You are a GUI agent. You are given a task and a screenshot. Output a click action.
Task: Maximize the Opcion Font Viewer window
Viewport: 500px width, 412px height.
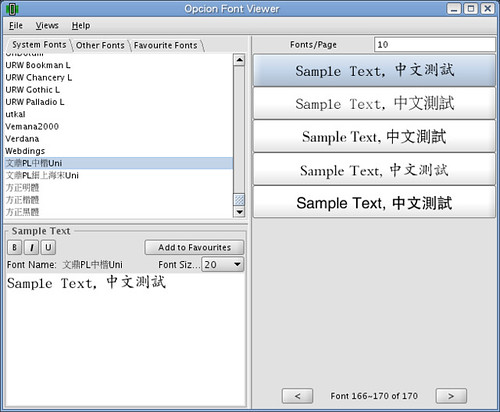(471, 9)
